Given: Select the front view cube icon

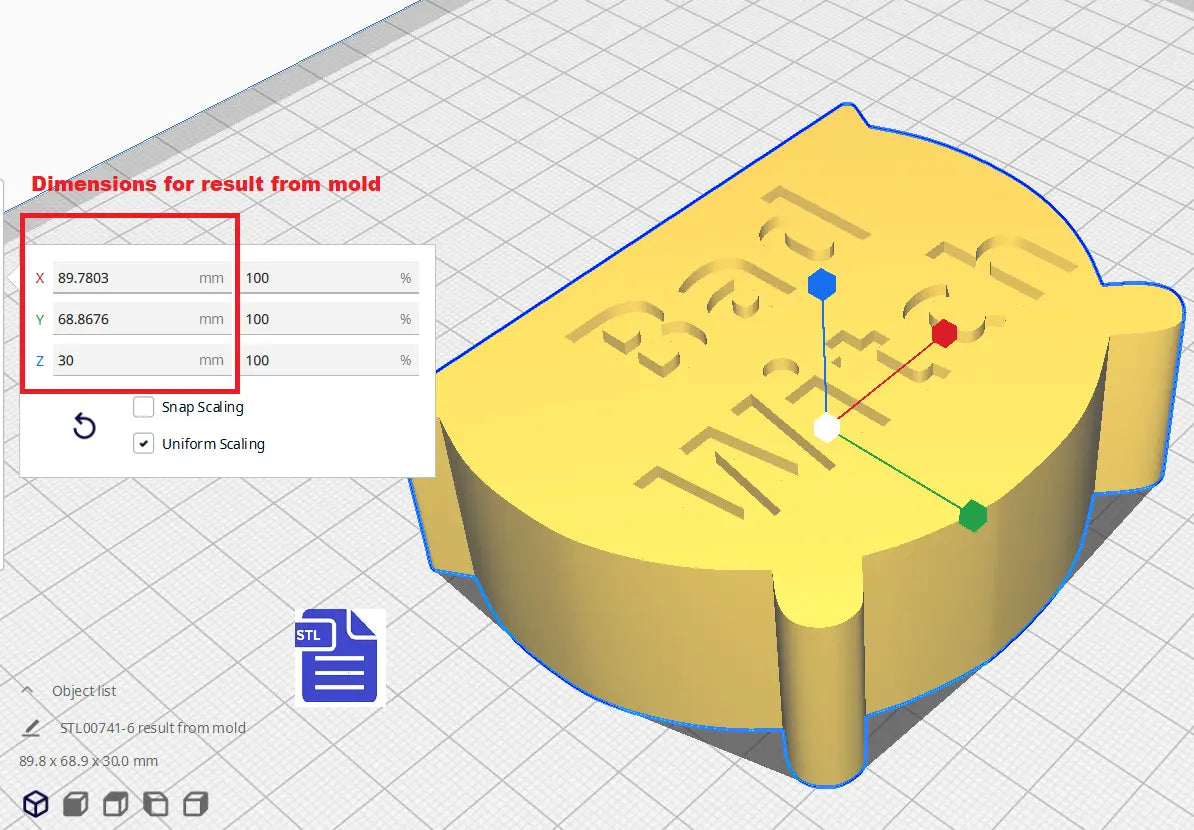Looking at the screenshot, I should click(x=76, y=803).
